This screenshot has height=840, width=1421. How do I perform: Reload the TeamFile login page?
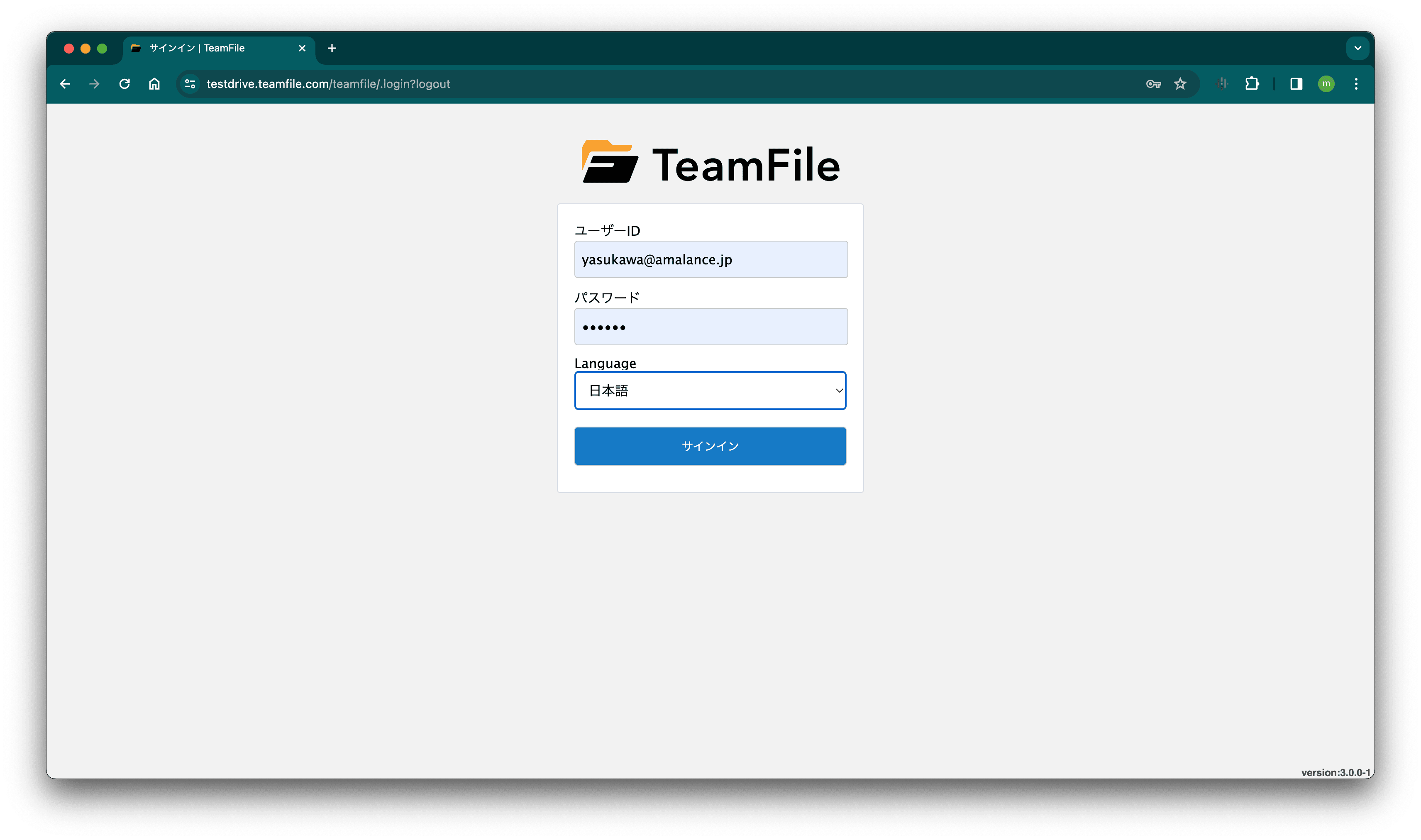pos(125,84)
